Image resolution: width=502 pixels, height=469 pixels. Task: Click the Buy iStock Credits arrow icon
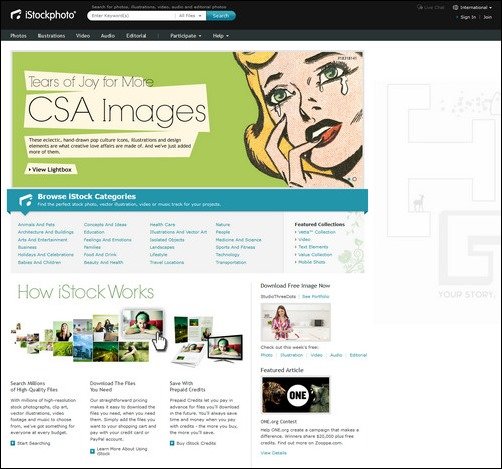coord(172,443)
